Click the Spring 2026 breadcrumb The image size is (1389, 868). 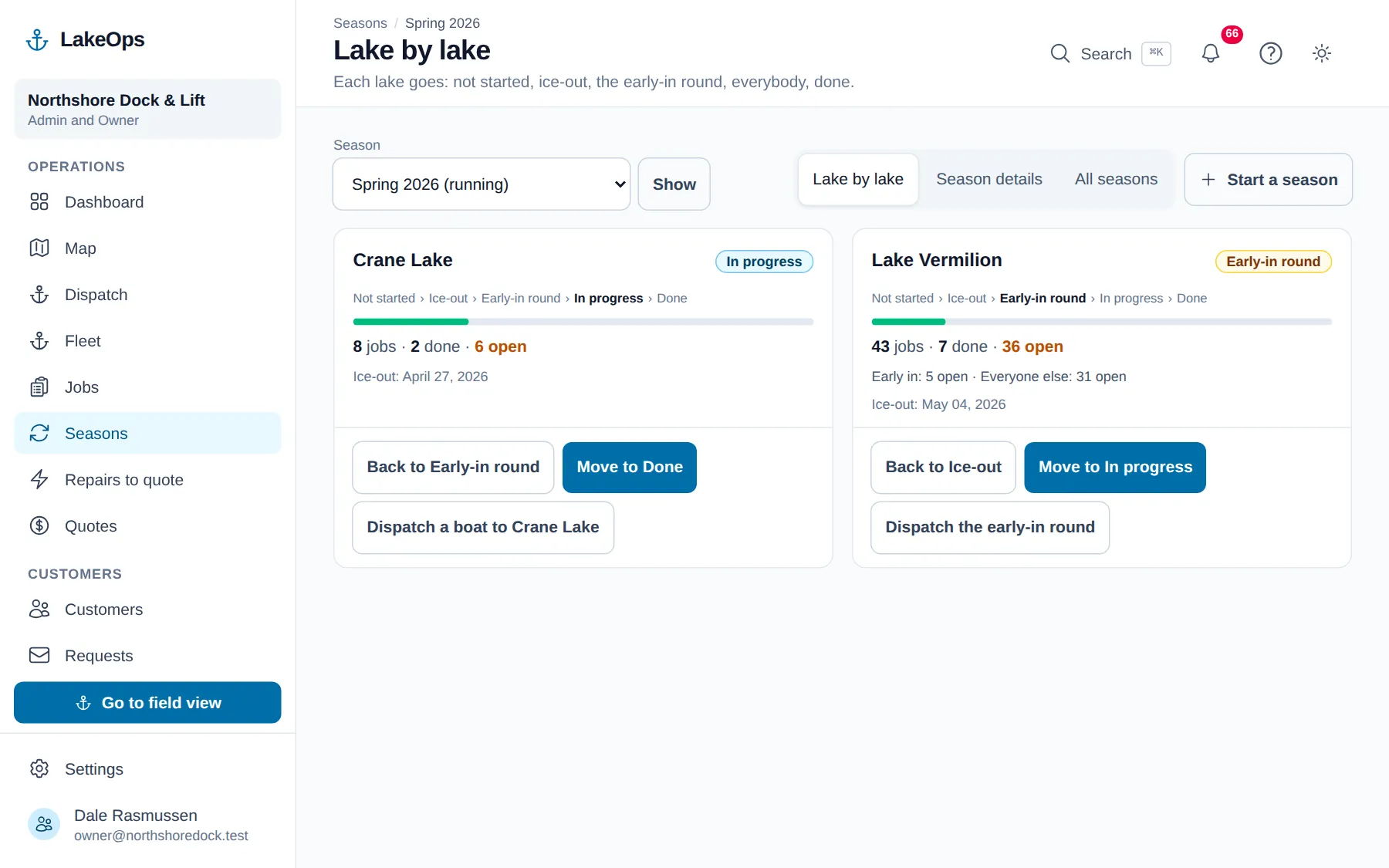[442, 23]
